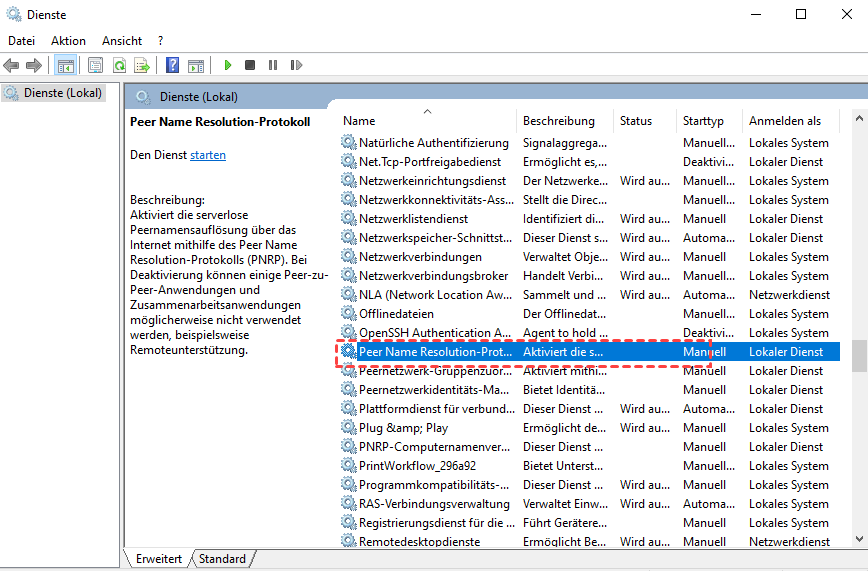
Task: Switch to the Standard tab
Action: pos(223,559)
